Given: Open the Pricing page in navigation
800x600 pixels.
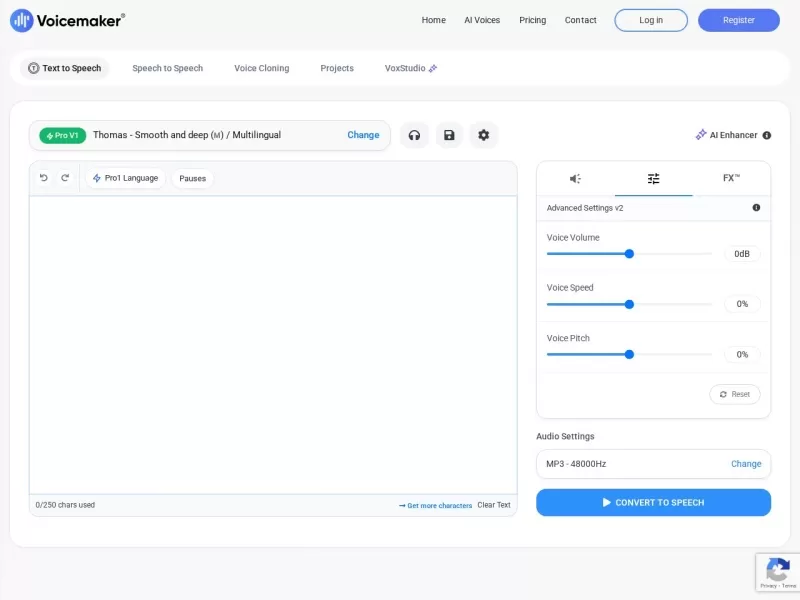Looking at the screenshot, I should pos(532,20).
